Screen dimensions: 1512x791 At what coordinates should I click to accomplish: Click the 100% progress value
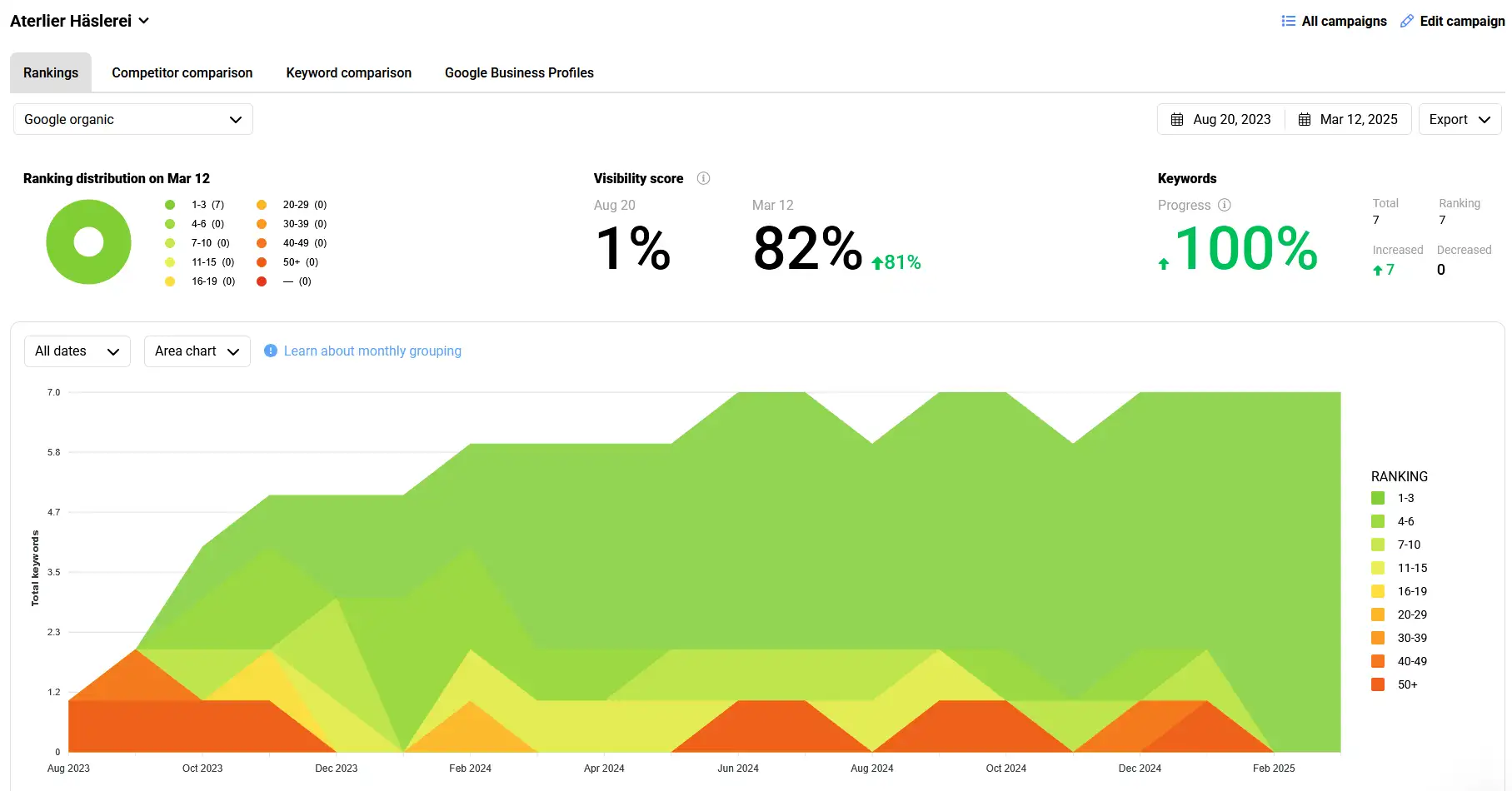(x=1246, y=248)
